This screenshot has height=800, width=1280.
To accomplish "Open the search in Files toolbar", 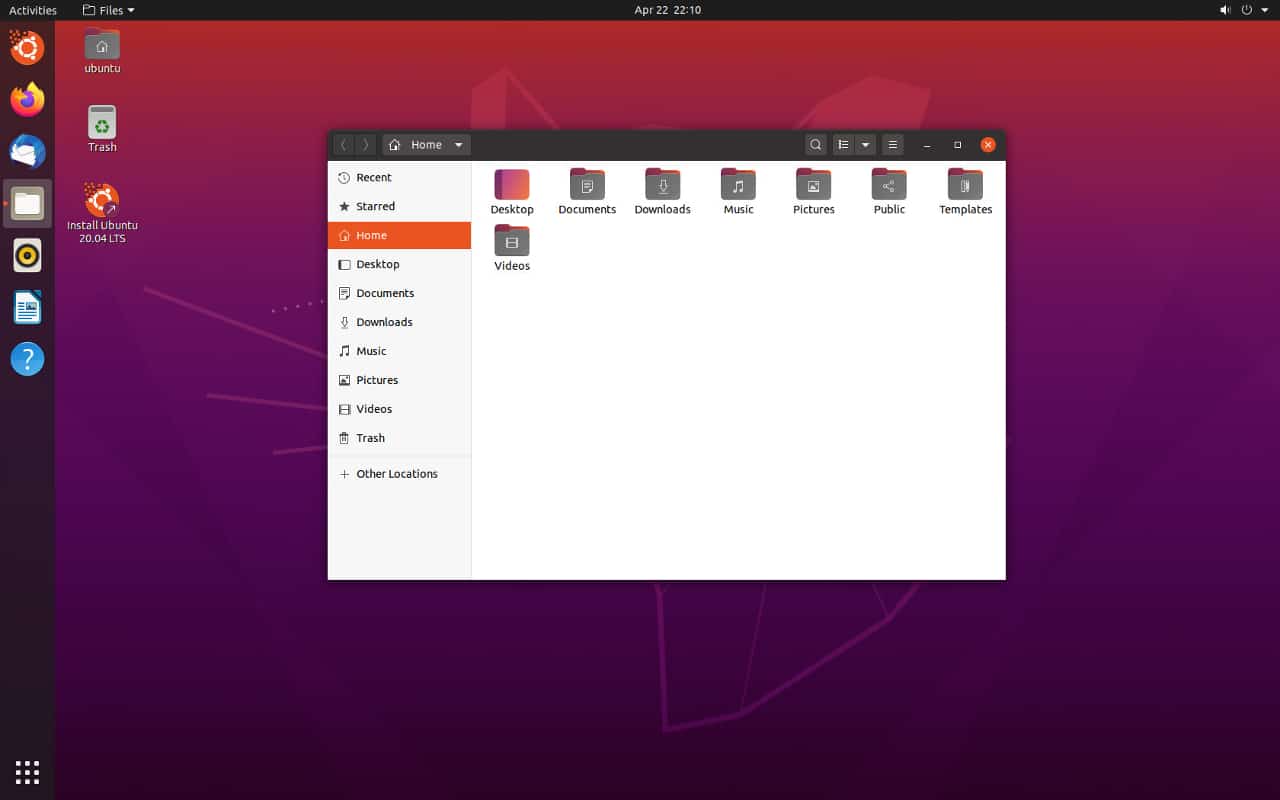I will 815,144.
